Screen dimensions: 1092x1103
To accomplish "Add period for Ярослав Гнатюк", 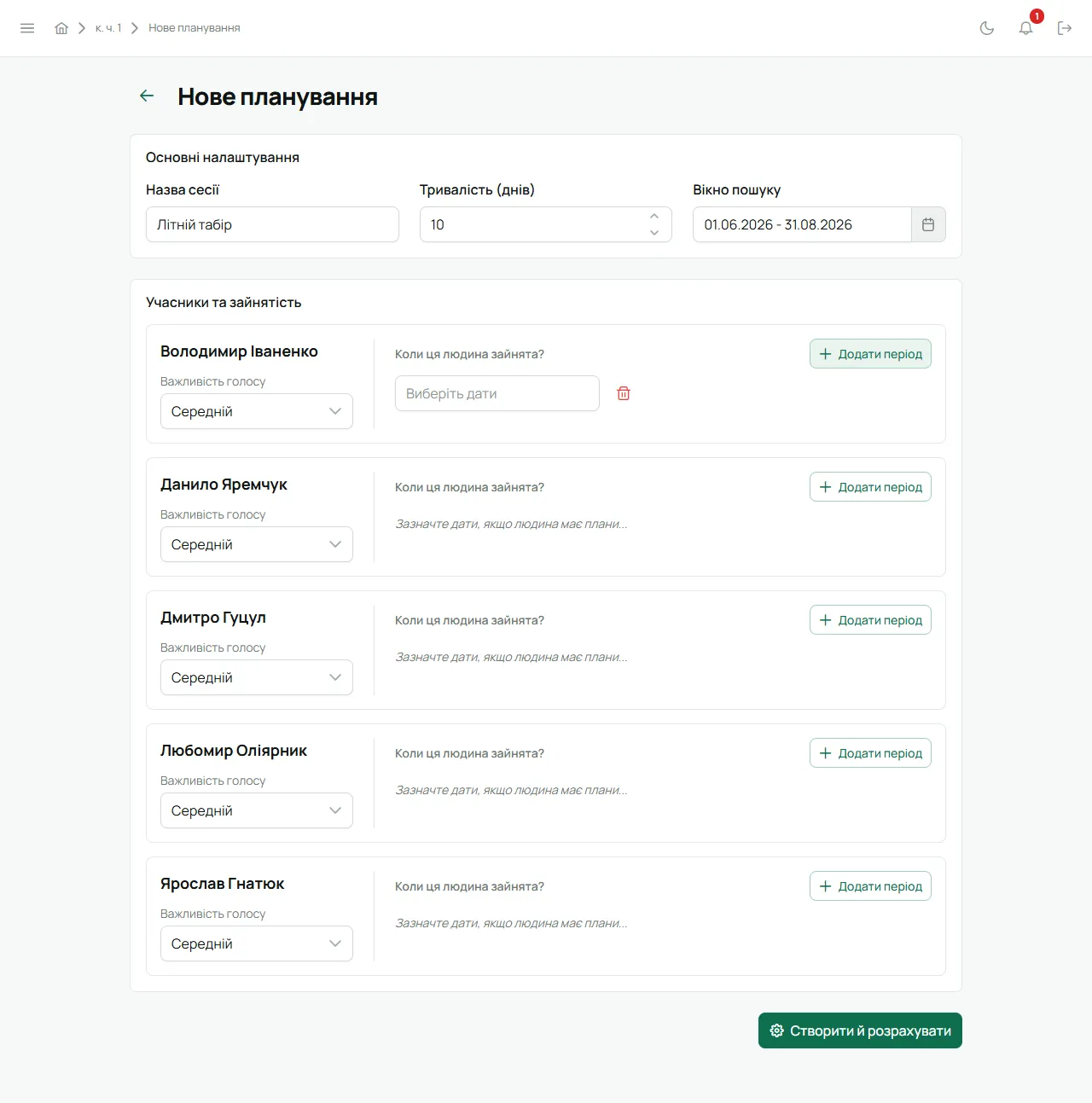I will pyautogui.click(x=870, y=886).
